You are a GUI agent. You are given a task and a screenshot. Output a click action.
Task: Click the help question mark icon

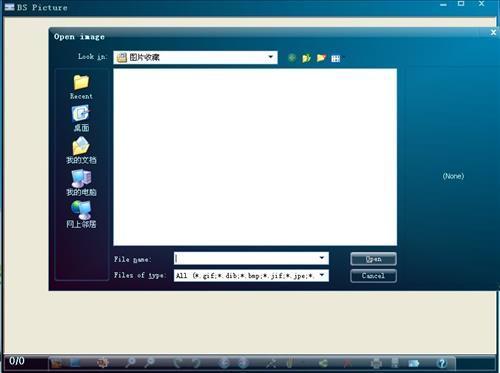(442, 363)
